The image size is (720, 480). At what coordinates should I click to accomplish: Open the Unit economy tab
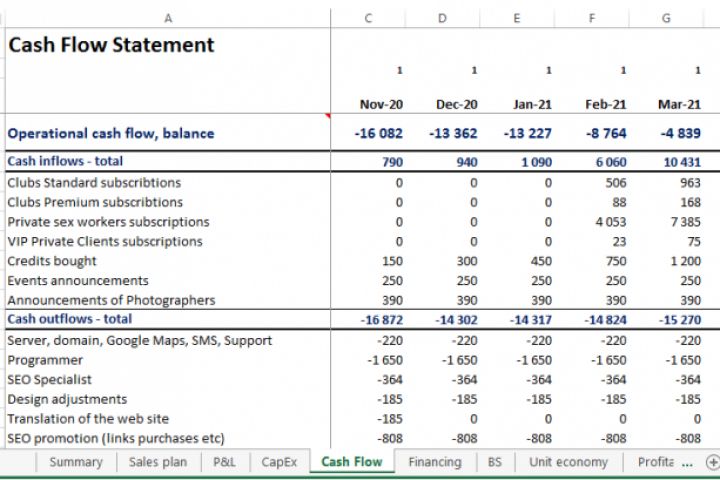[x=568, y=462]
